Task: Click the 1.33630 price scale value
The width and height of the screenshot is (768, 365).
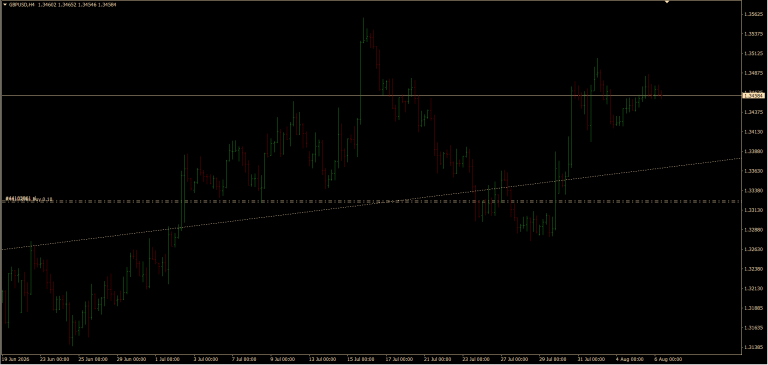Action: click(x=753, y=171)
